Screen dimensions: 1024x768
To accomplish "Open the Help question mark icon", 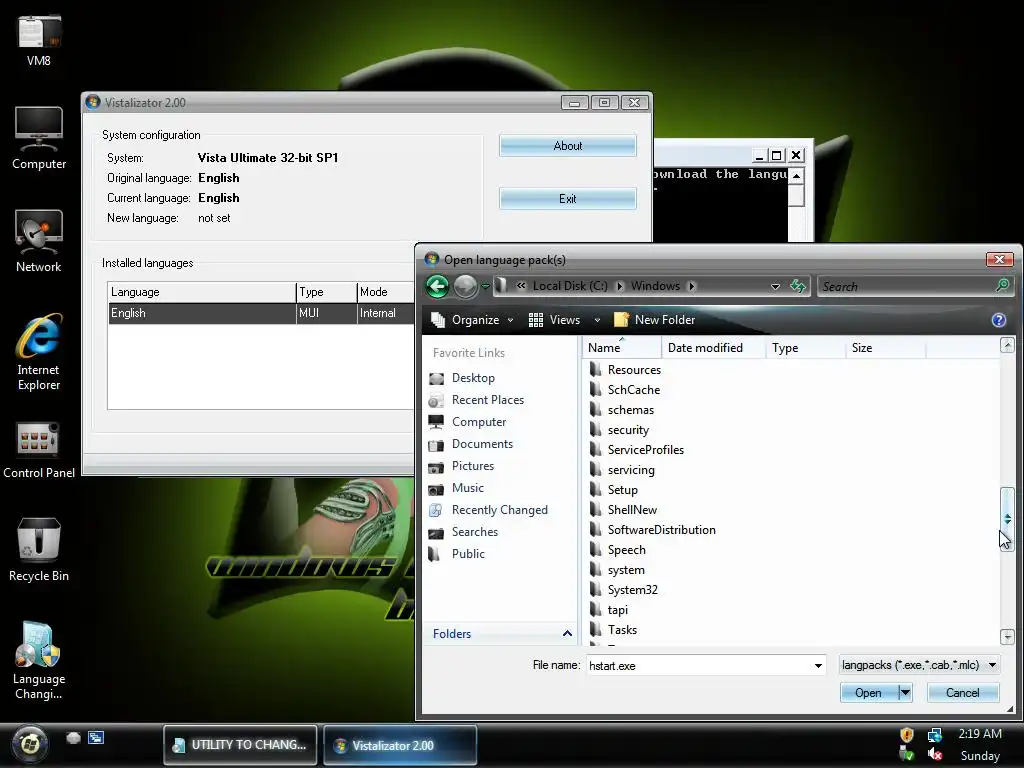I will tap(998, 320).
